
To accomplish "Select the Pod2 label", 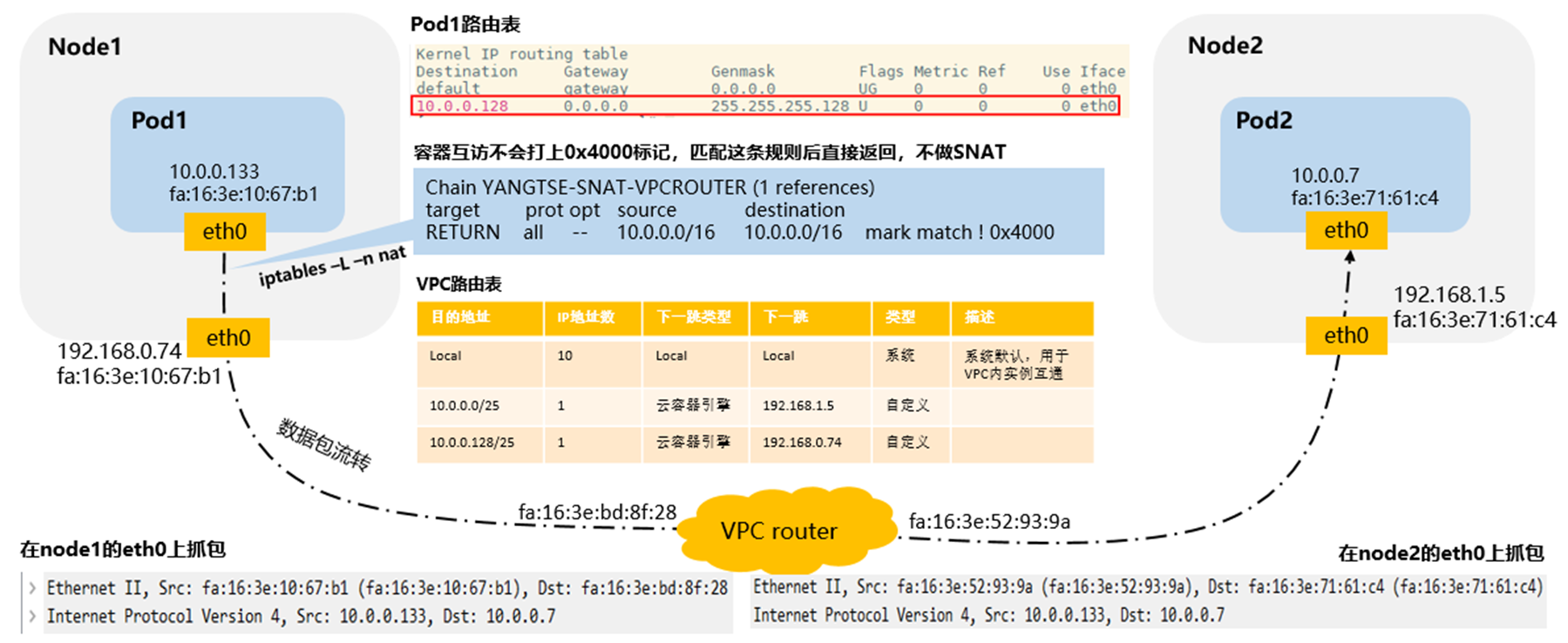I will point(1264,120).
